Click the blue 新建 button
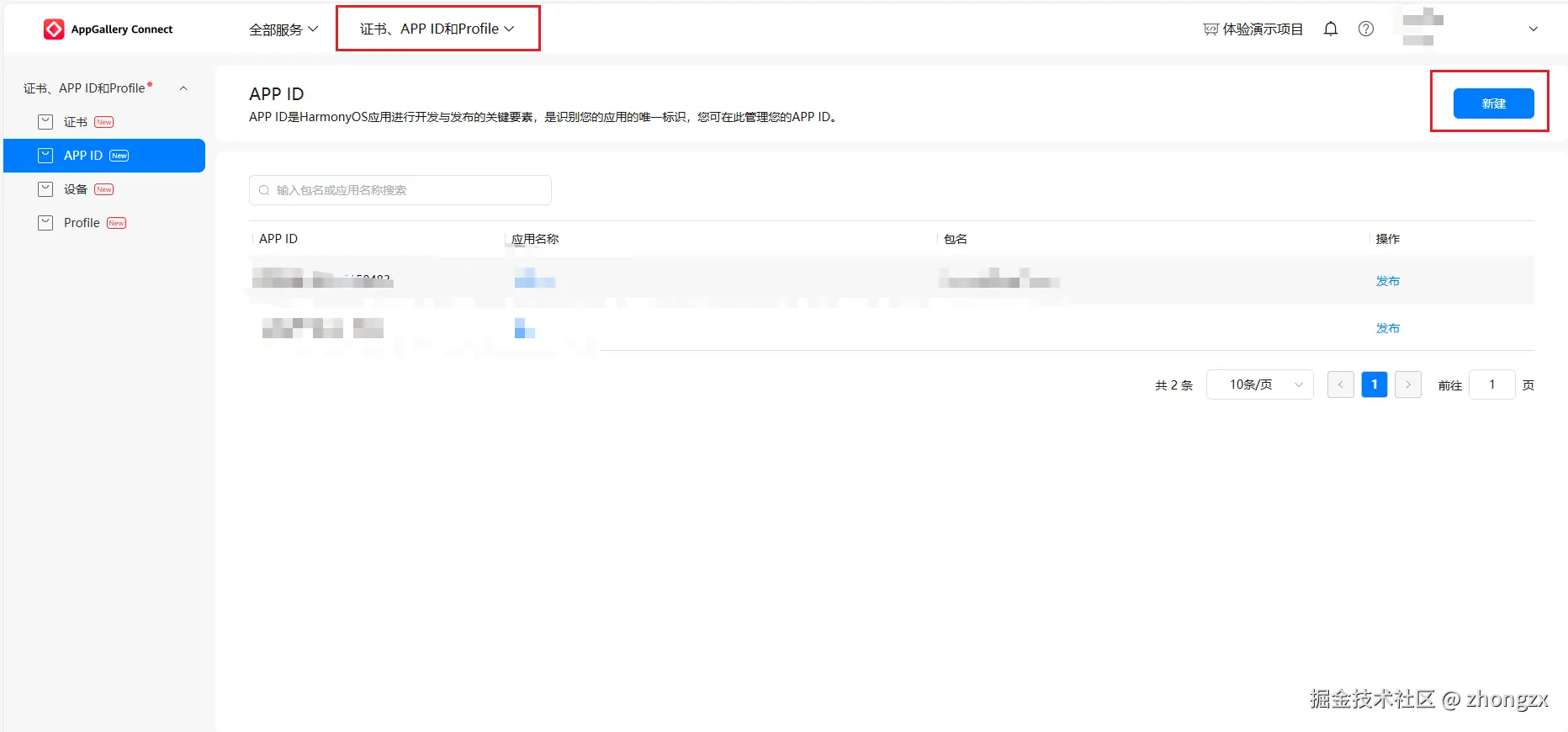Screen dimensions: 1568x732 [1493, 103]
